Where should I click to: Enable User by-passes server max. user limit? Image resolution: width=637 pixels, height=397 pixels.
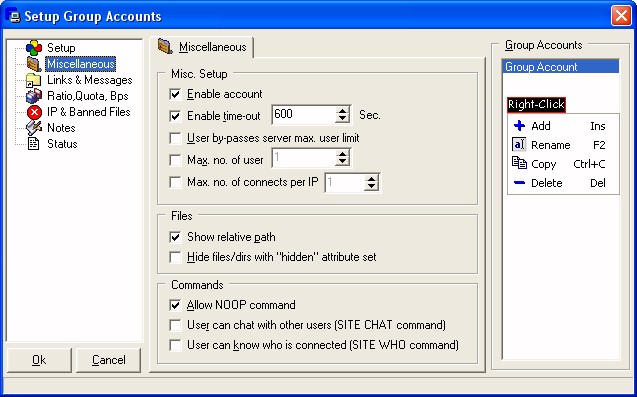click(175, 138)
